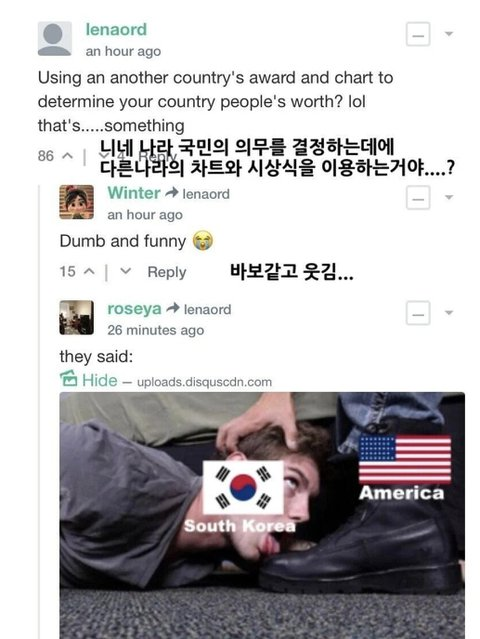Click lenaord's default gray avatar

[55, 39]
